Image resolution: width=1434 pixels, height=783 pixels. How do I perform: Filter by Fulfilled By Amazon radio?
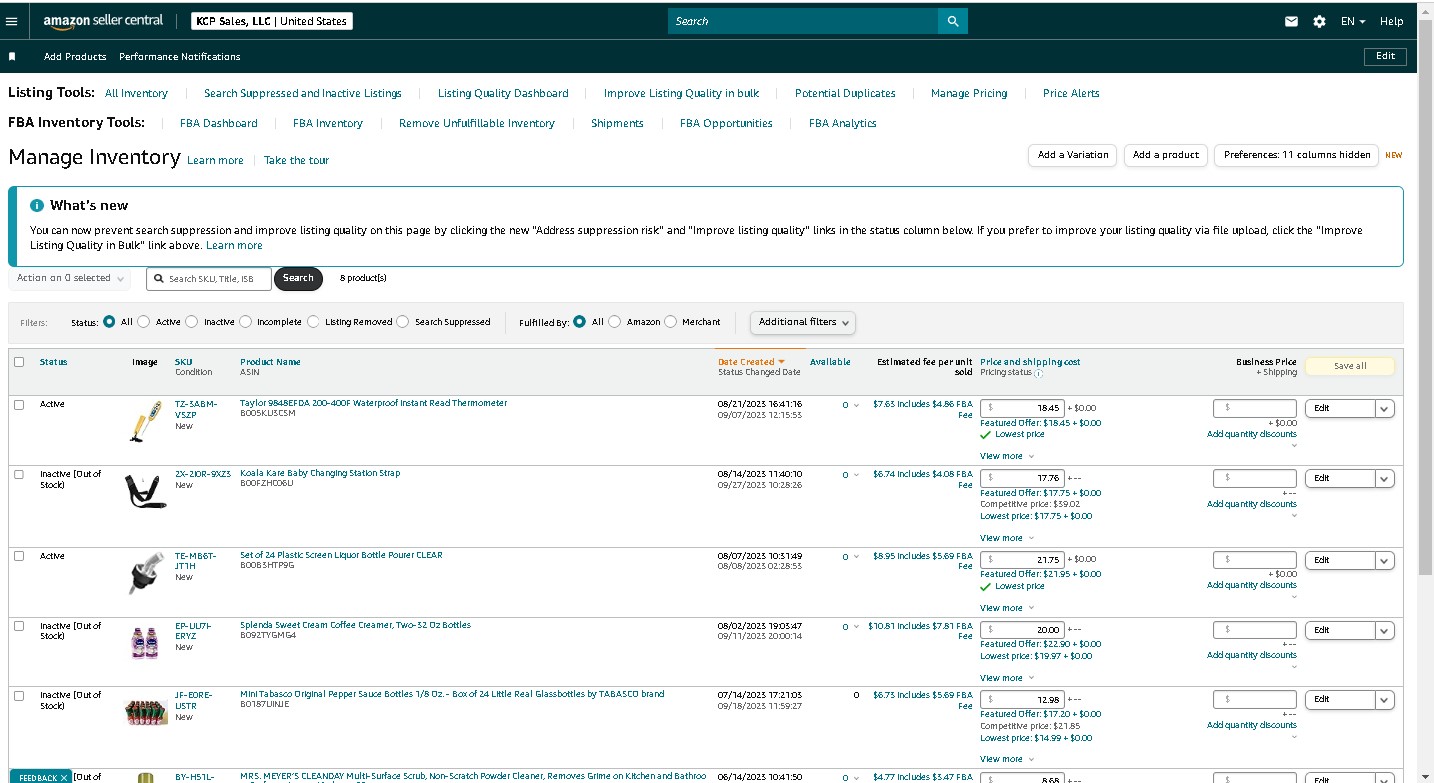[615, 322]
